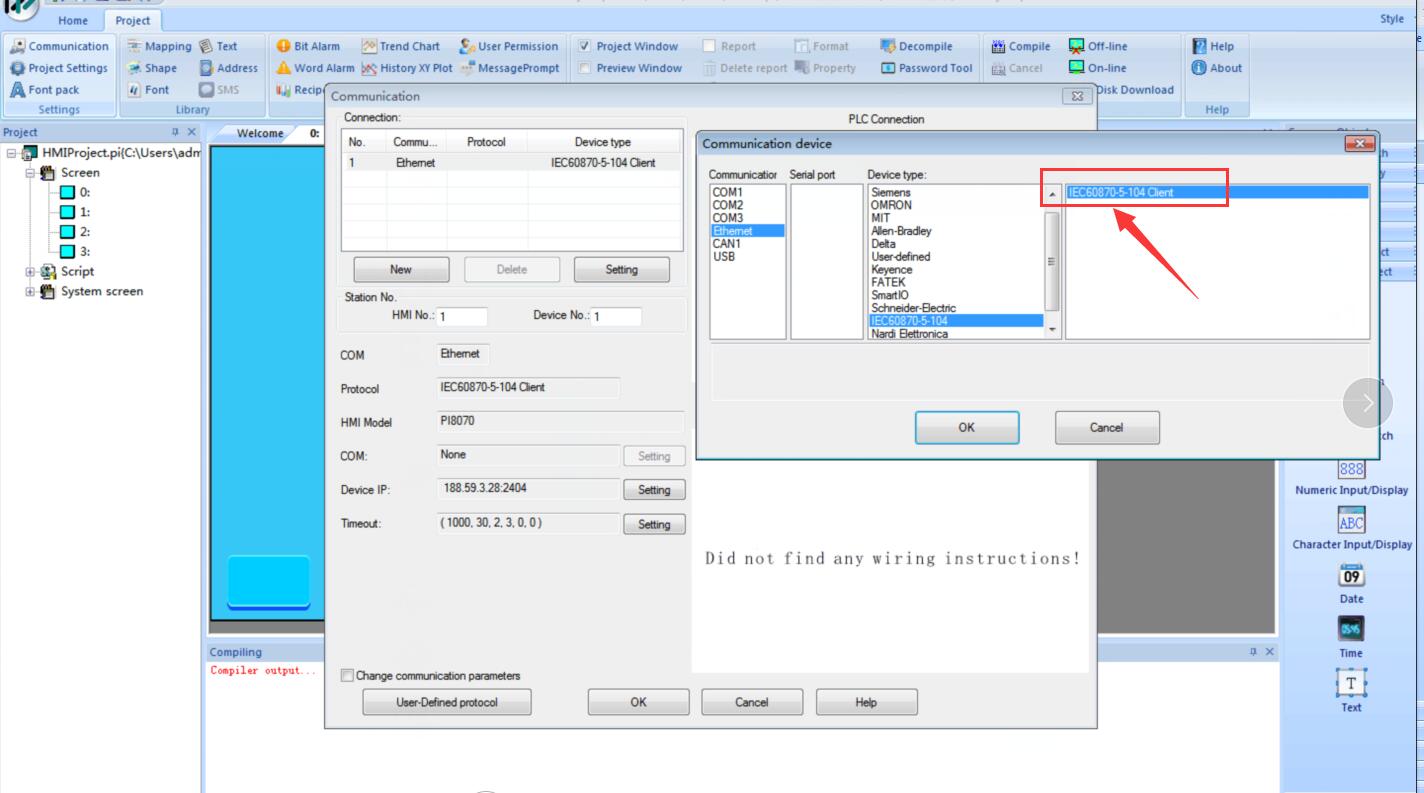Insert Numeric Input/Display object
Screen dimensions: 1424x793
[x=1351, y=477]
